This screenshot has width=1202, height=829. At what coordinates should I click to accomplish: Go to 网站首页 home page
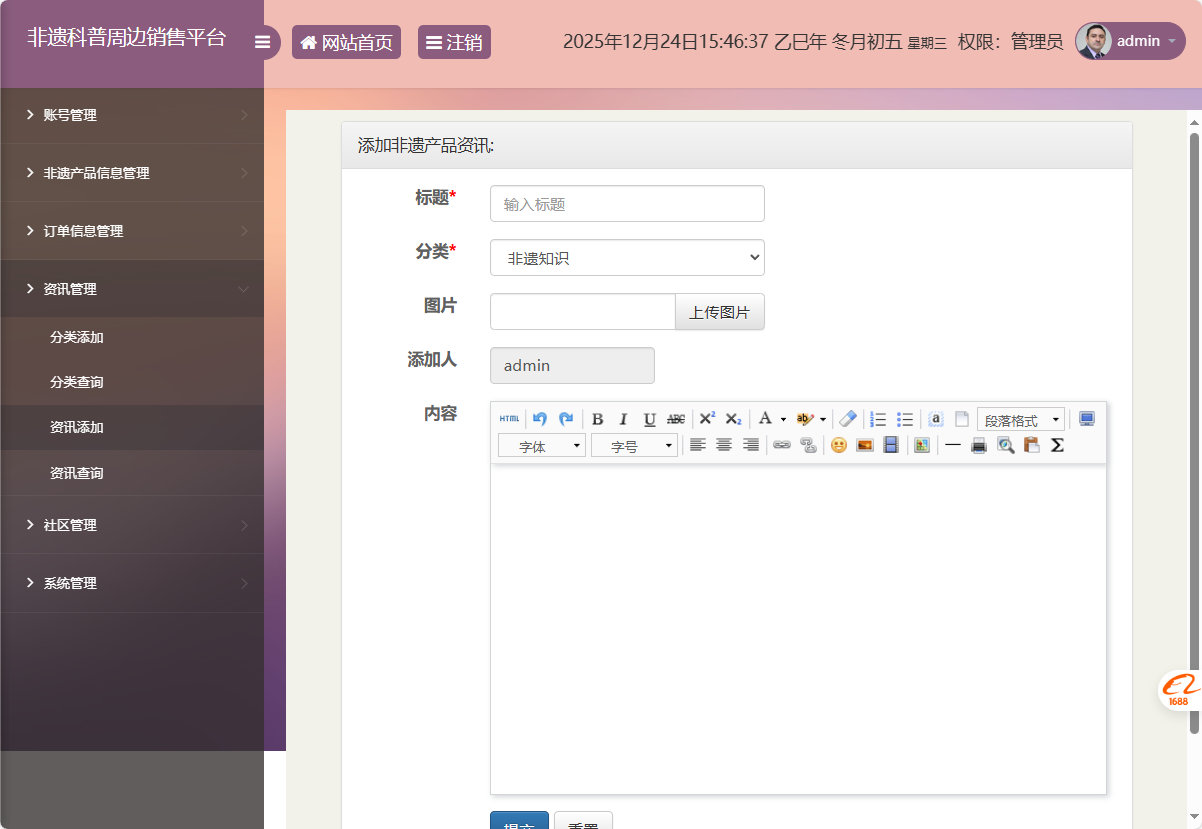point(346,42)
